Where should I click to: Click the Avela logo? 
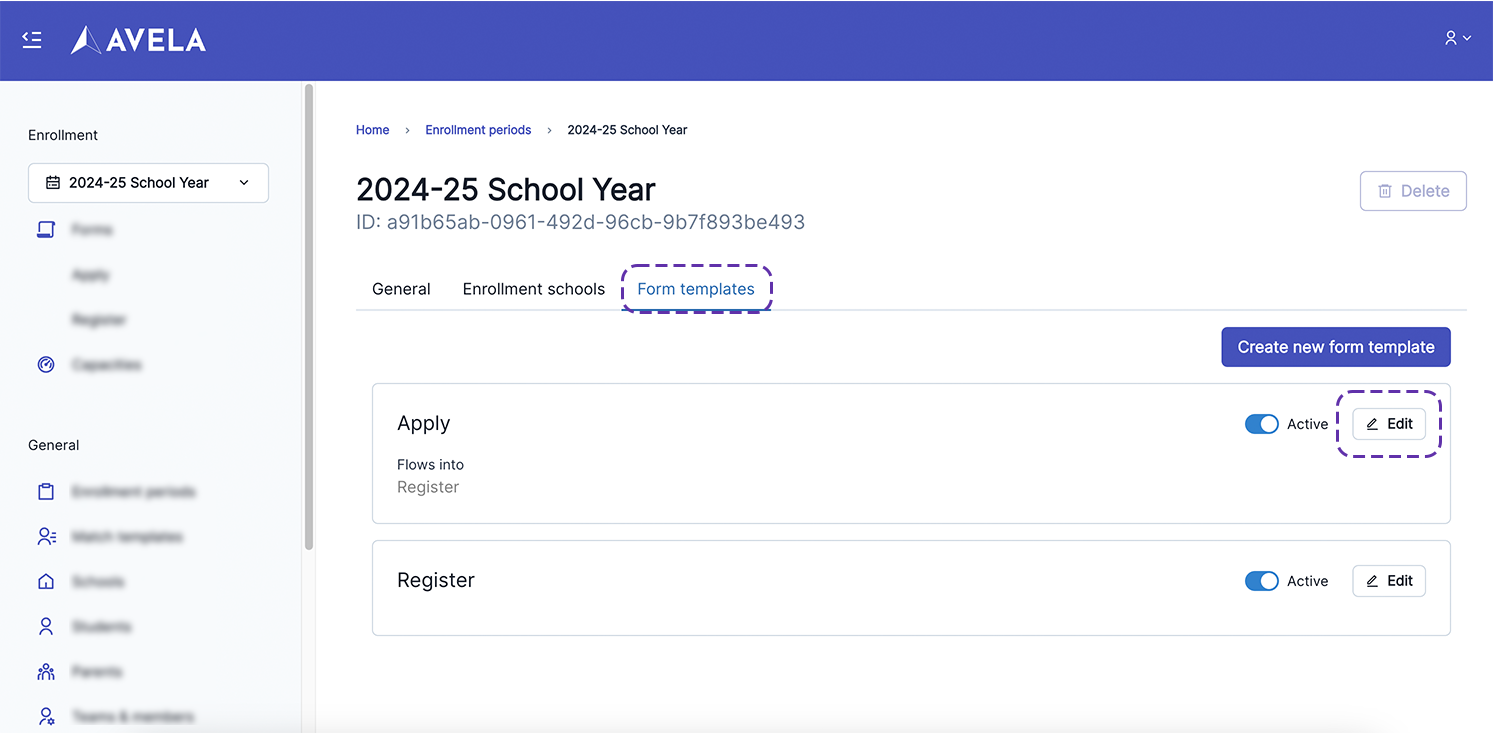coord(138,40)
